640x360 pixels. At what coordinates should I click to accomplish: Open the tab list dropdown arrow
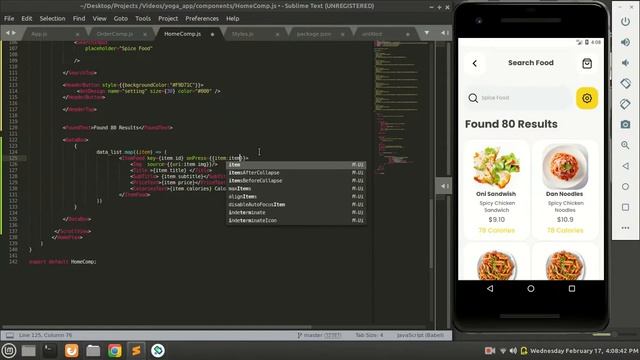click(x=427, y=33)
